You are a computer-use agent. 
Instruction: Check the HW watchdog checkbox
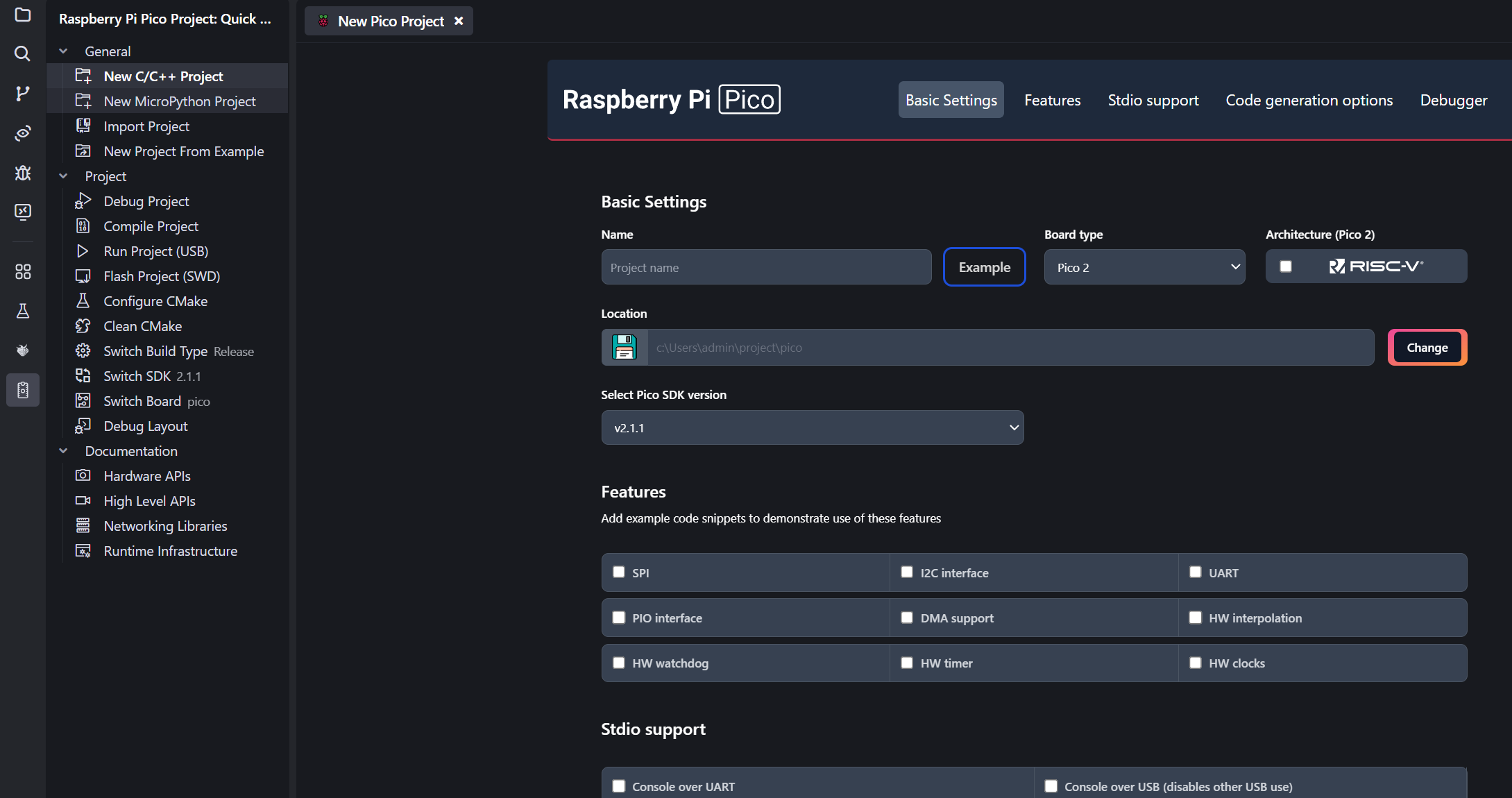click(619, 663)
